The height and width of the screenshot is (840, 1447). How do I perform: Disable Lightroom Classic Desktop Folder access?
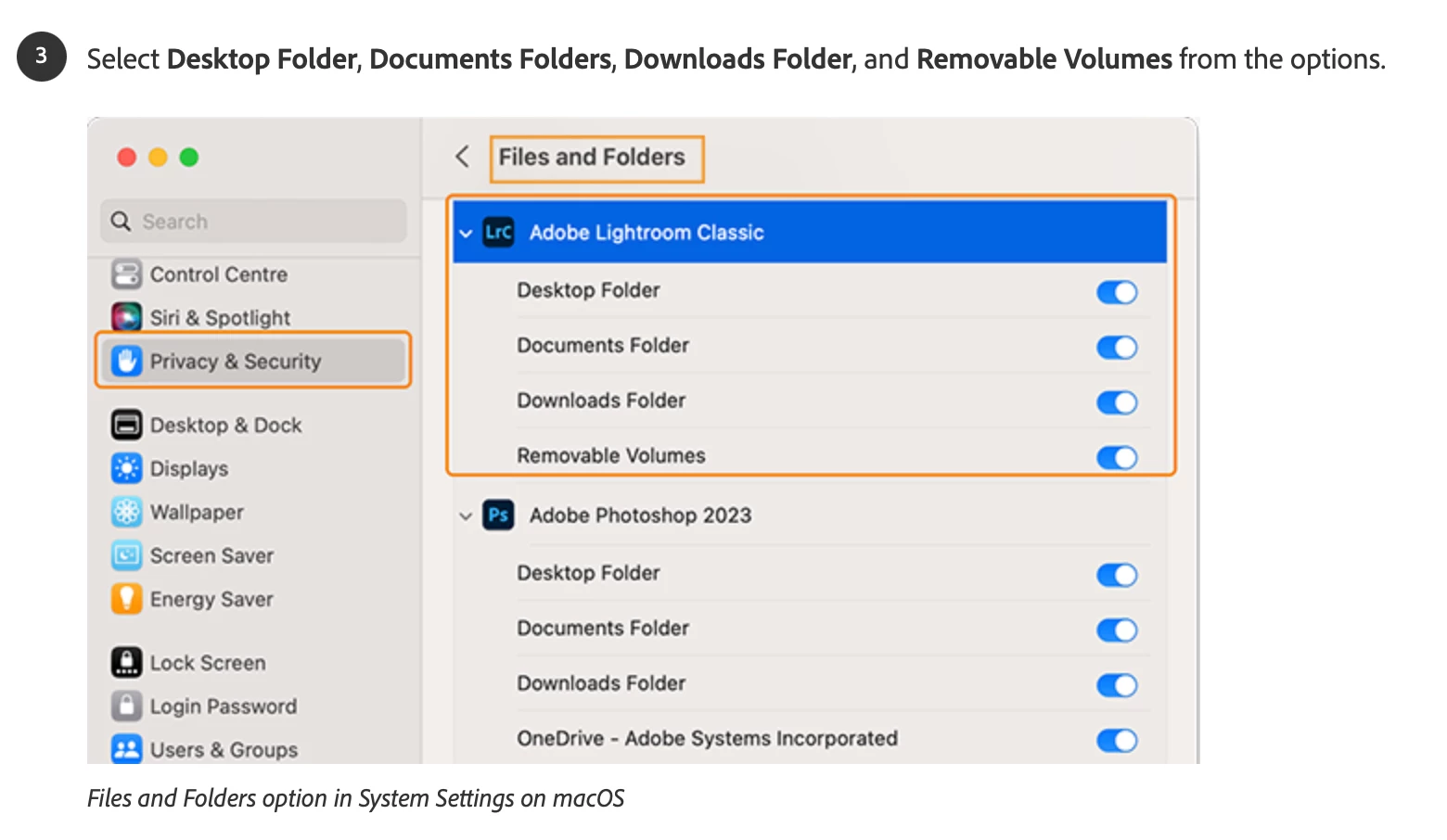click(1117, 293)
